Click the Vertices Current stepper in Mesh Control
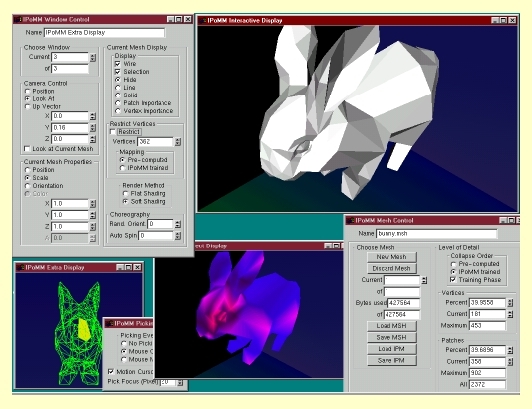Viewport: 532px width, 409px height. coord(510,314)
